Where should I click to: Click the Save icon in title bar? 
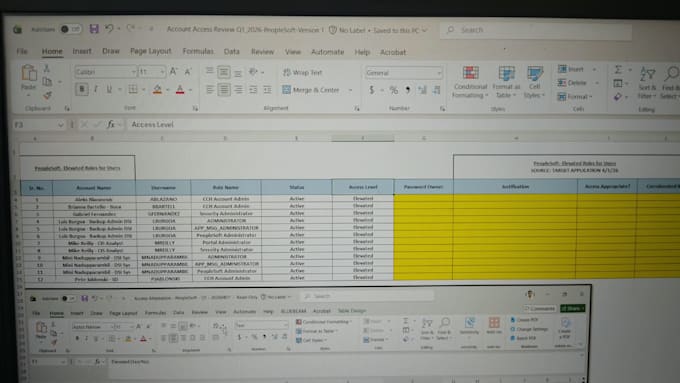click(x=94, y=29)
